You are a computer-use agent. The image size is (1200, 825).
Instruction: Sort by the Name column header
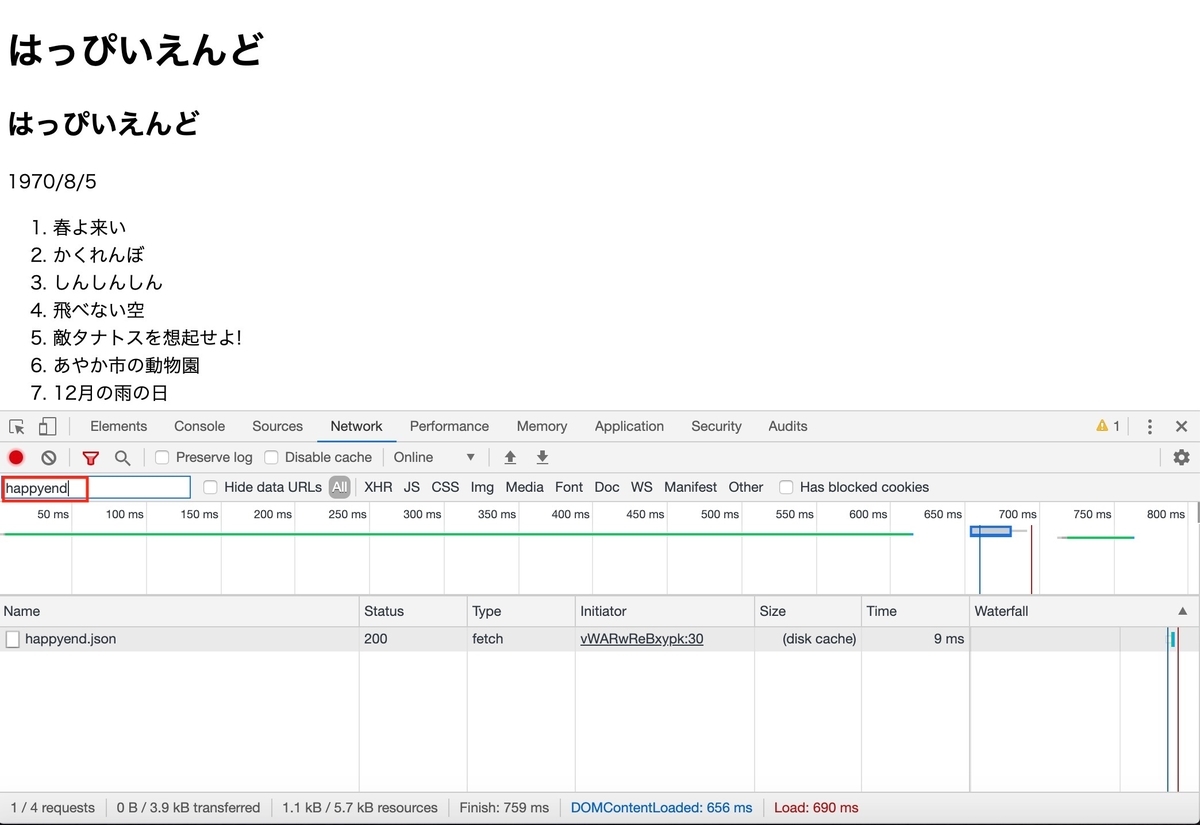pyautogui.click(x=180, y=611)
